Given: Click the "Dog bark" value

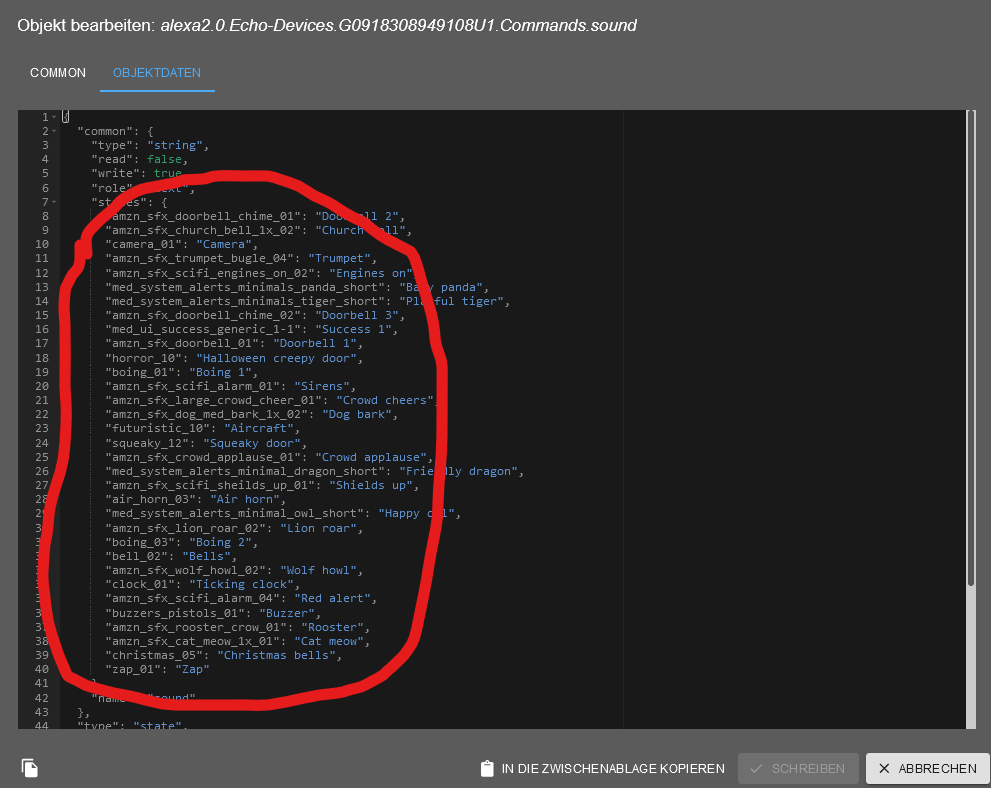Looking at the screenshot, I should [x=357, y=415].
